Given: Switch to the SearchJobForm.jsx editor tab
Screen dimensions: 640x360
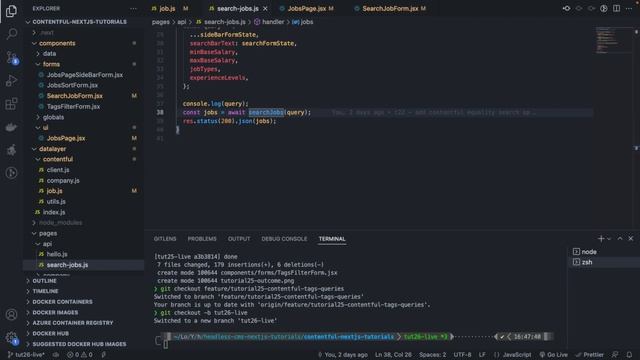Looking at the screenshot, I should pos(390,9).
